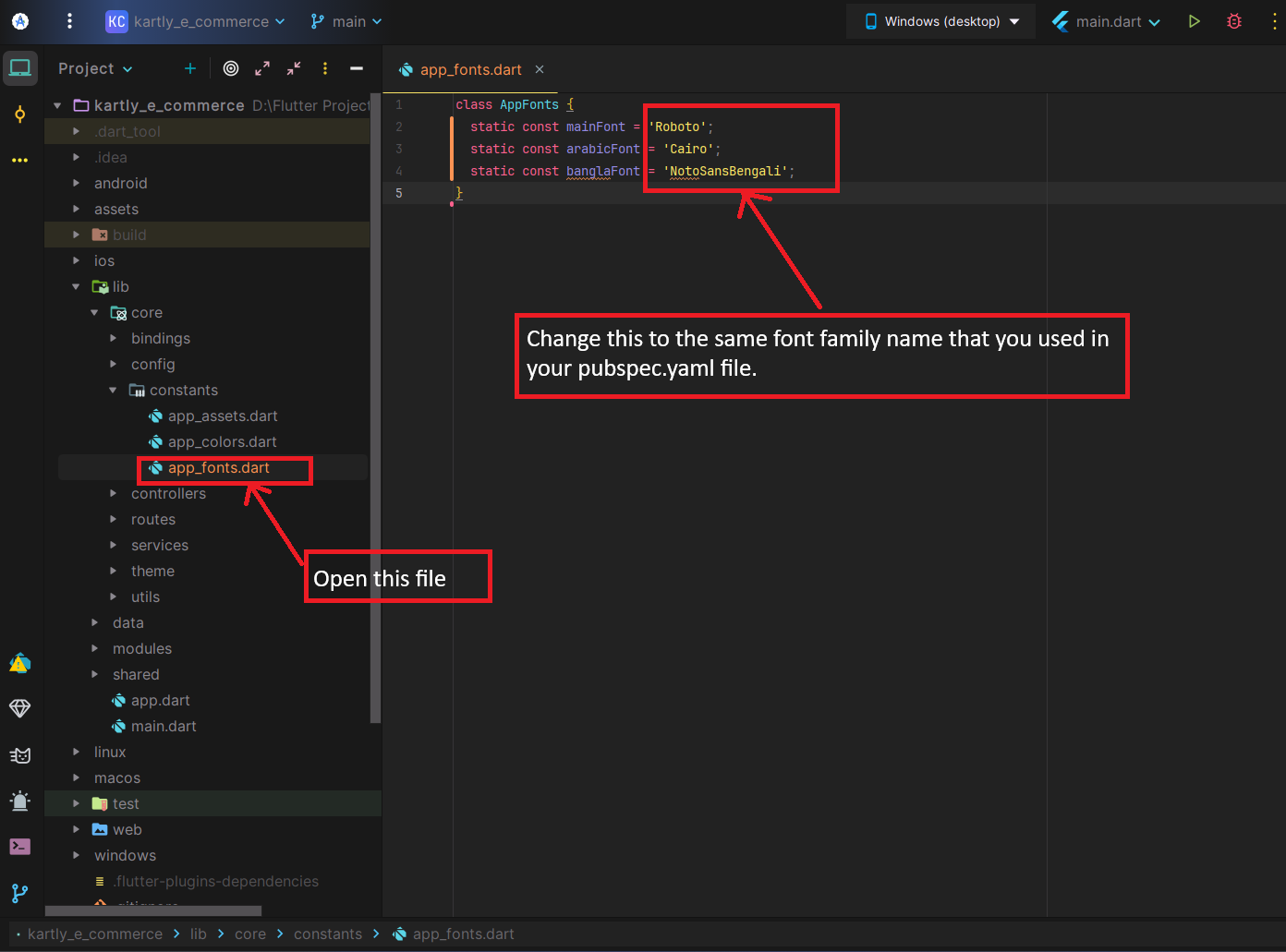The width and height of the screenshot is (1286, 952).
Task: Open the main.dart run configuration dropdown
Action: 1107,21
